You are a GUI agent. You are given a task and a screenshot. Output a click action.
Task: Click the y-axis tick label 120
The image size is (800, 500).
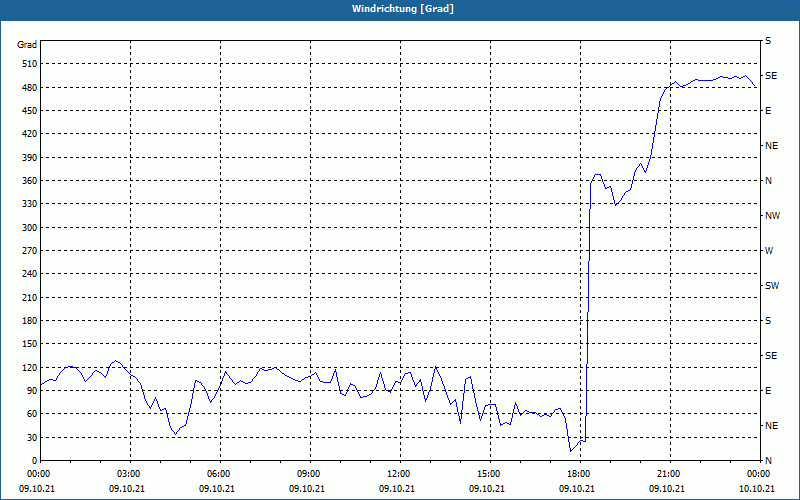coord(30,367)
